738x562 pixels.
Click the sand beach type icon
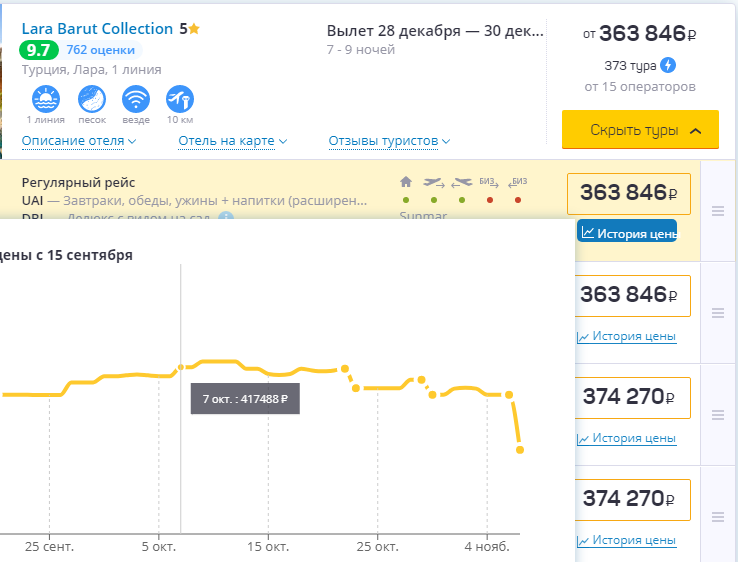coord(92,99)
